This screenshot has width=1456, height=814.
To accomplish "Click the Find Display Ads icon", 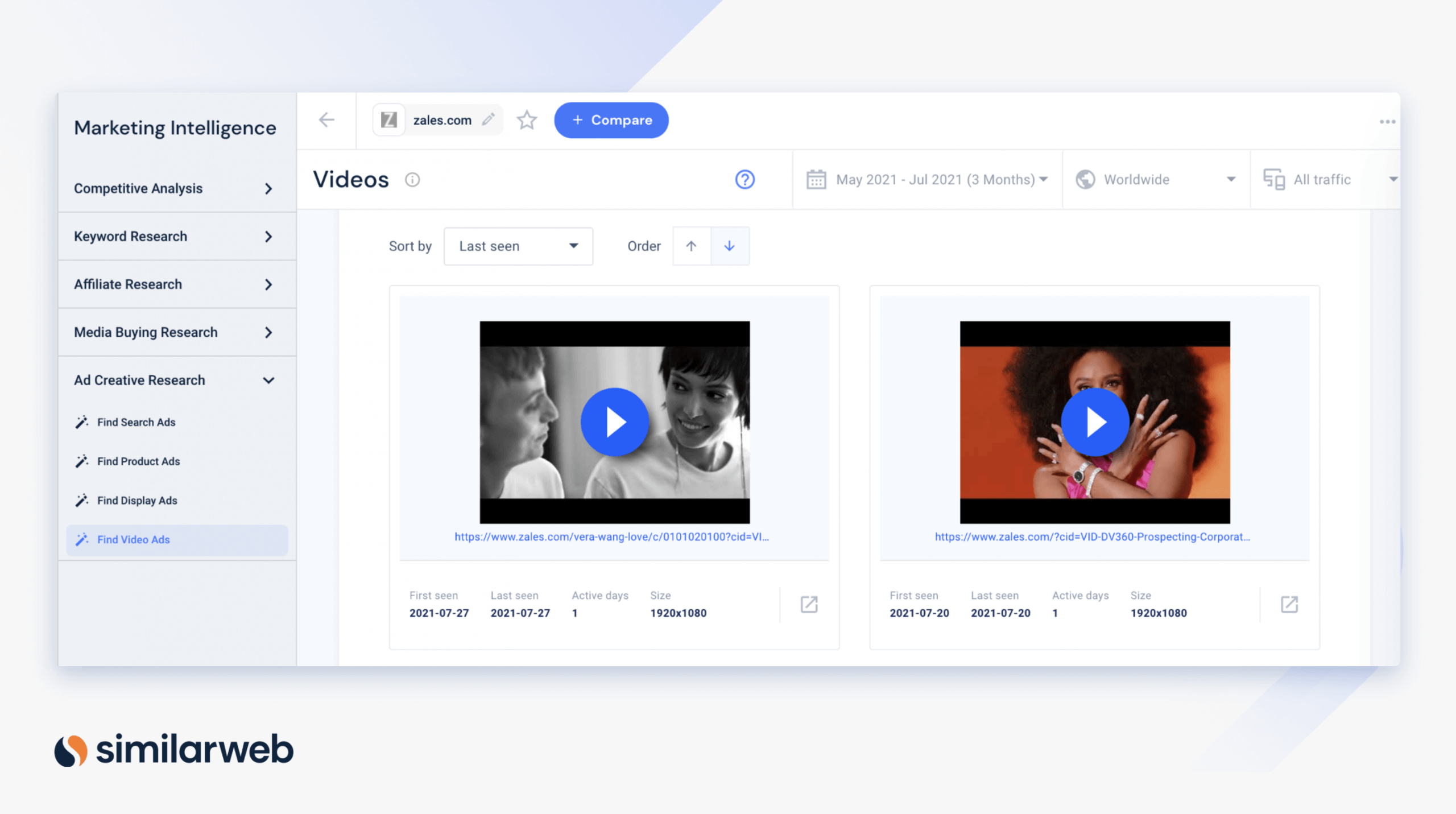I will pyautogui.click(x=83, y=500).
